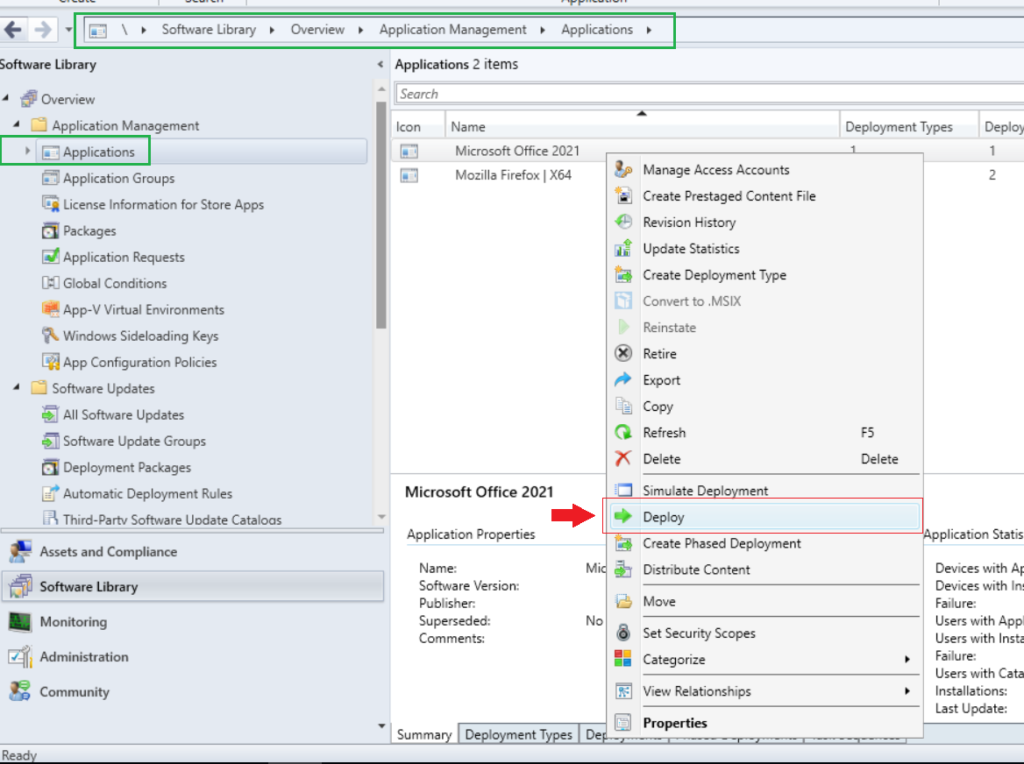Click the Properties icon in context menu
The image size is (1024, 764).
coord(623,722)
